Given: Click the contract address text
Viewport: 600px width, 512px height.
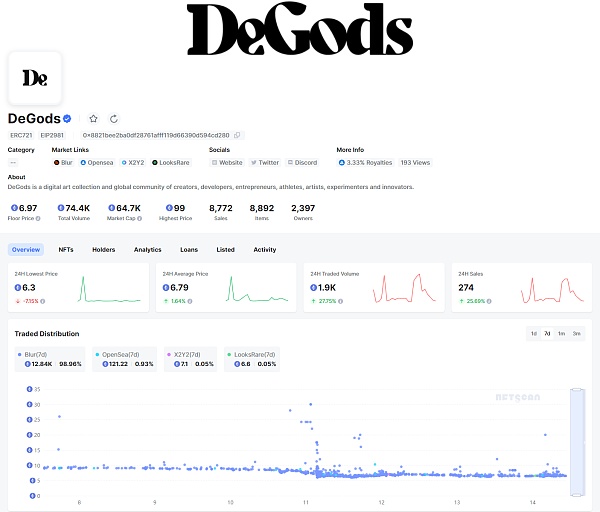Looking at the screenshot, I should click(x=156, y=135).
